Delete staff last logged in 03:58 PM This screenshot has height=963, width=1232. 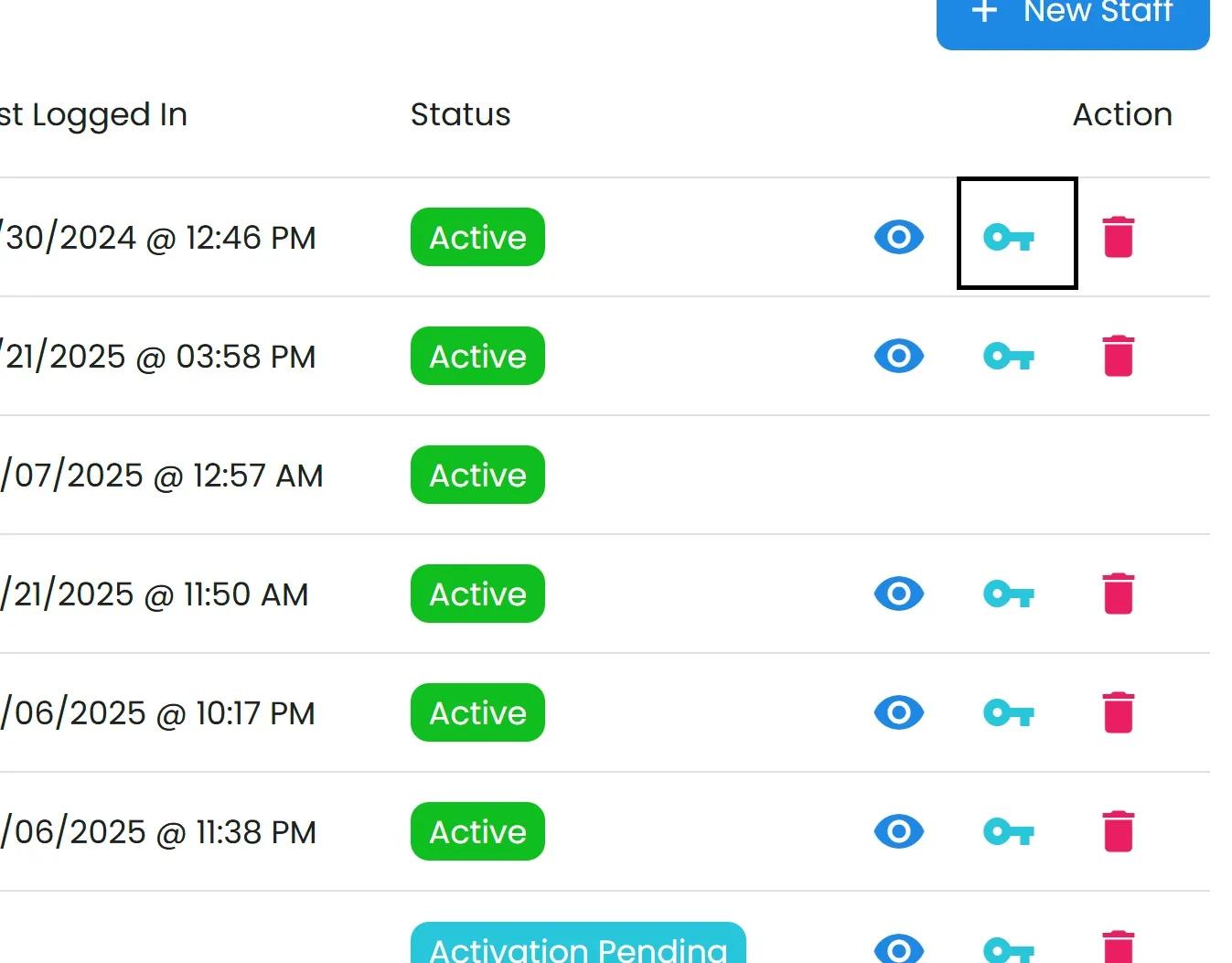1118,356
